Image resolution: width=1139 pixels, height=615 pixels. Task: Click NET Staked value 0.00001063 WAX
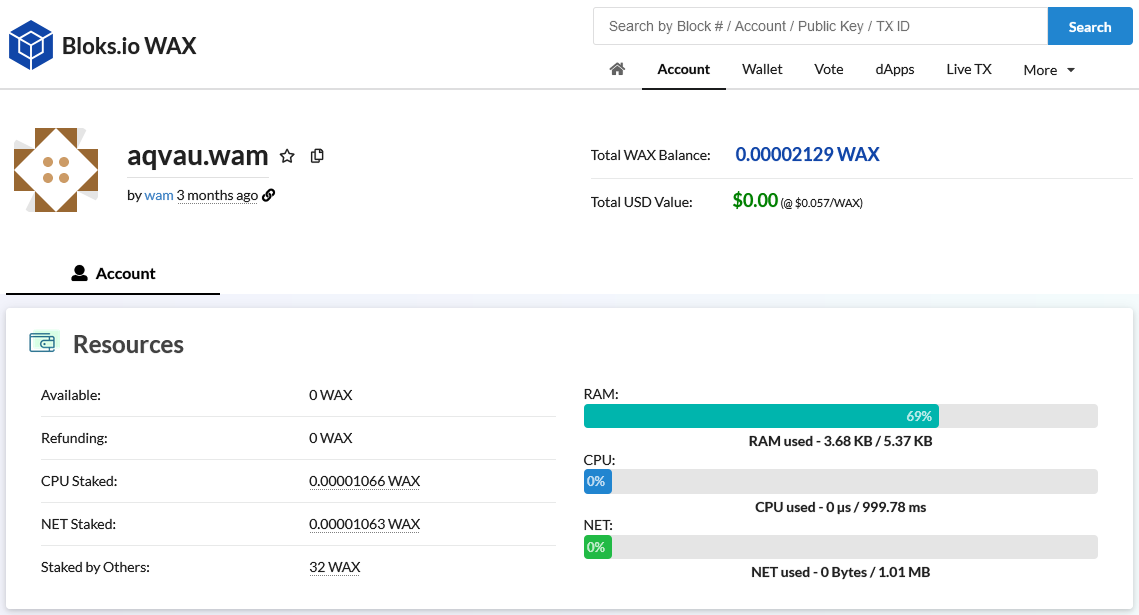click(365, 524)
